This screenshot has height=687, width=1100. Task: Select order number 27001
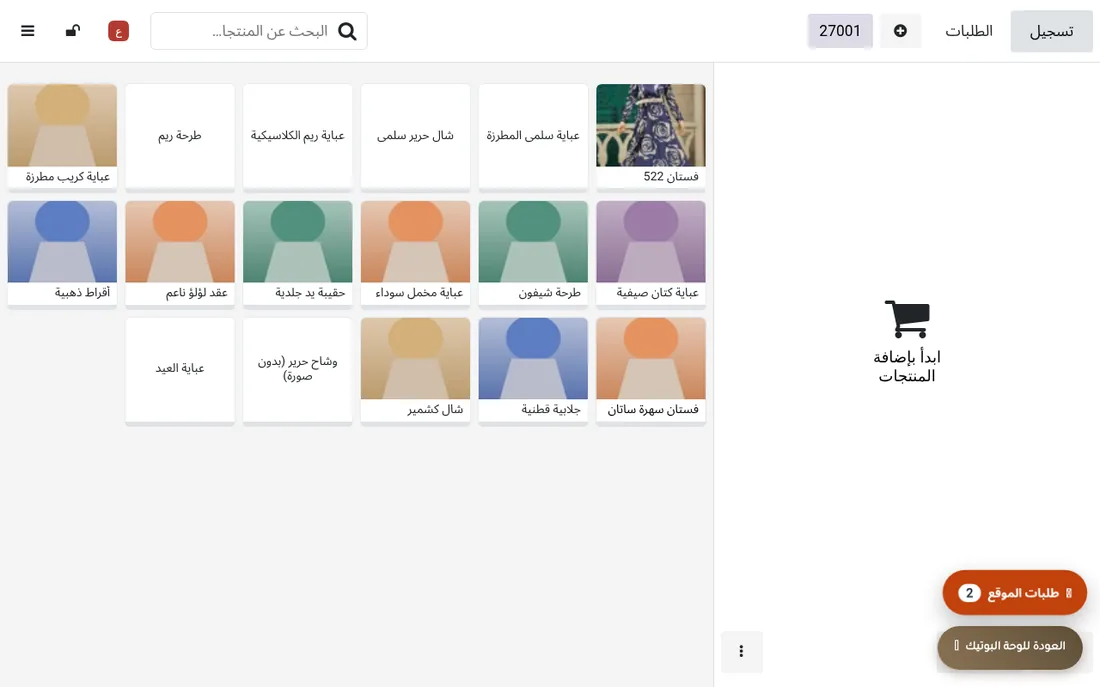coord(840,31)
